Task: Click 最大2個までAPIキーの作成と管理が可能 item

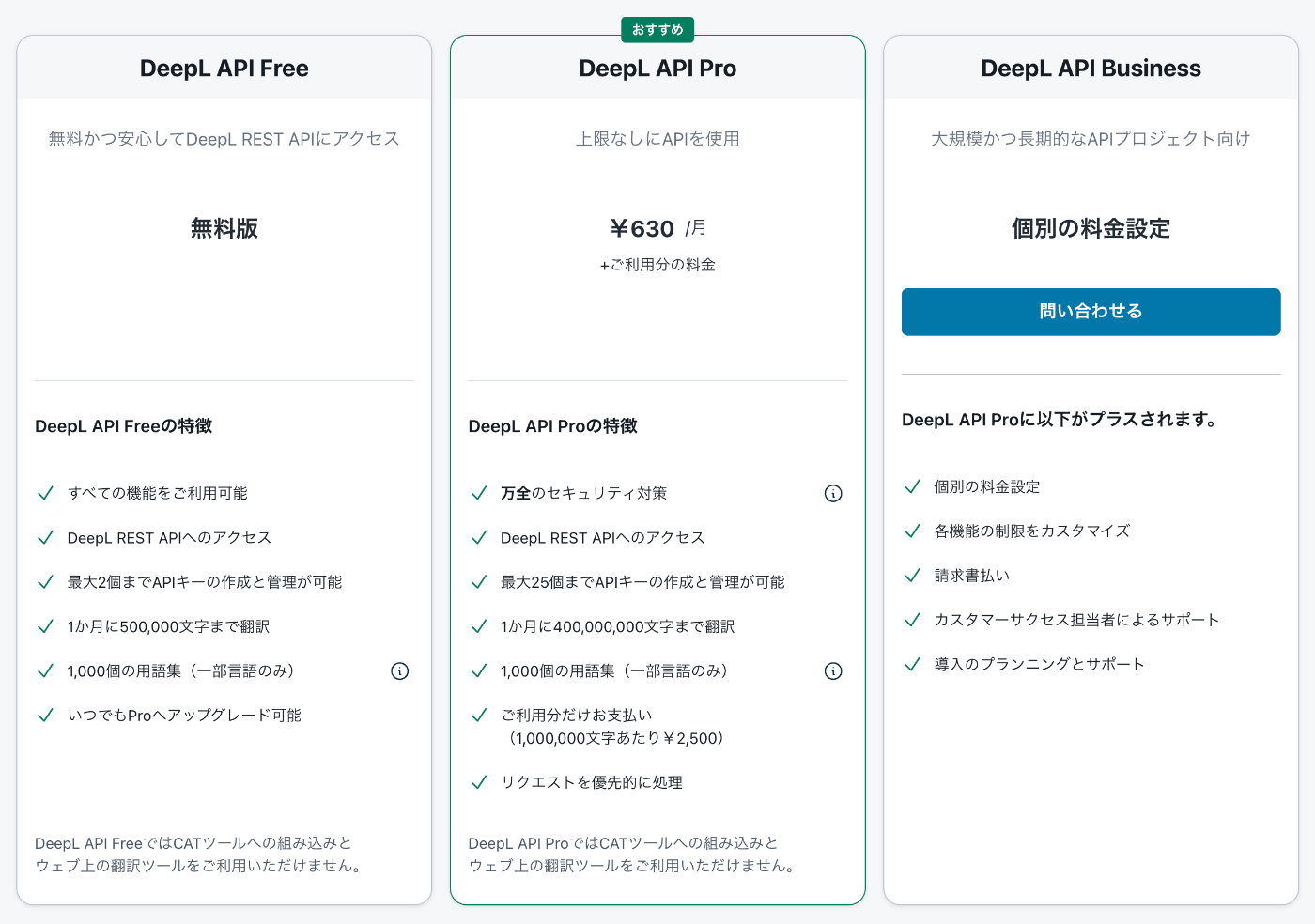Action: point(205,582)
